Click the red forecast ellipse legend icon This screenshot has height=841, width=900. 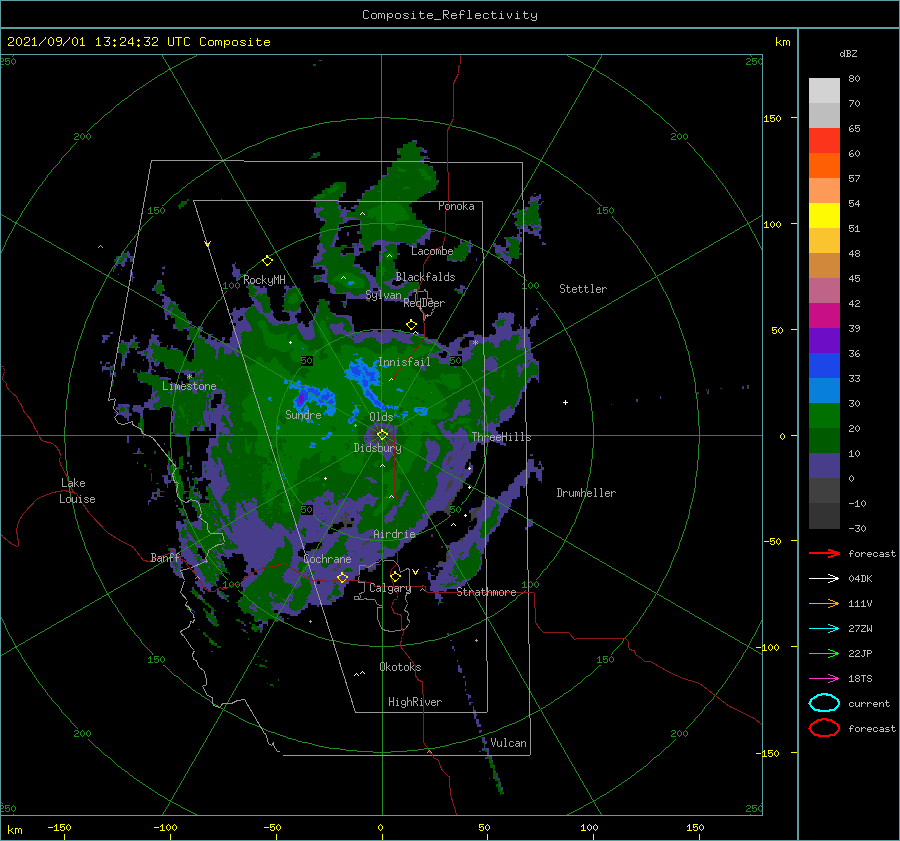pos(824,728)
